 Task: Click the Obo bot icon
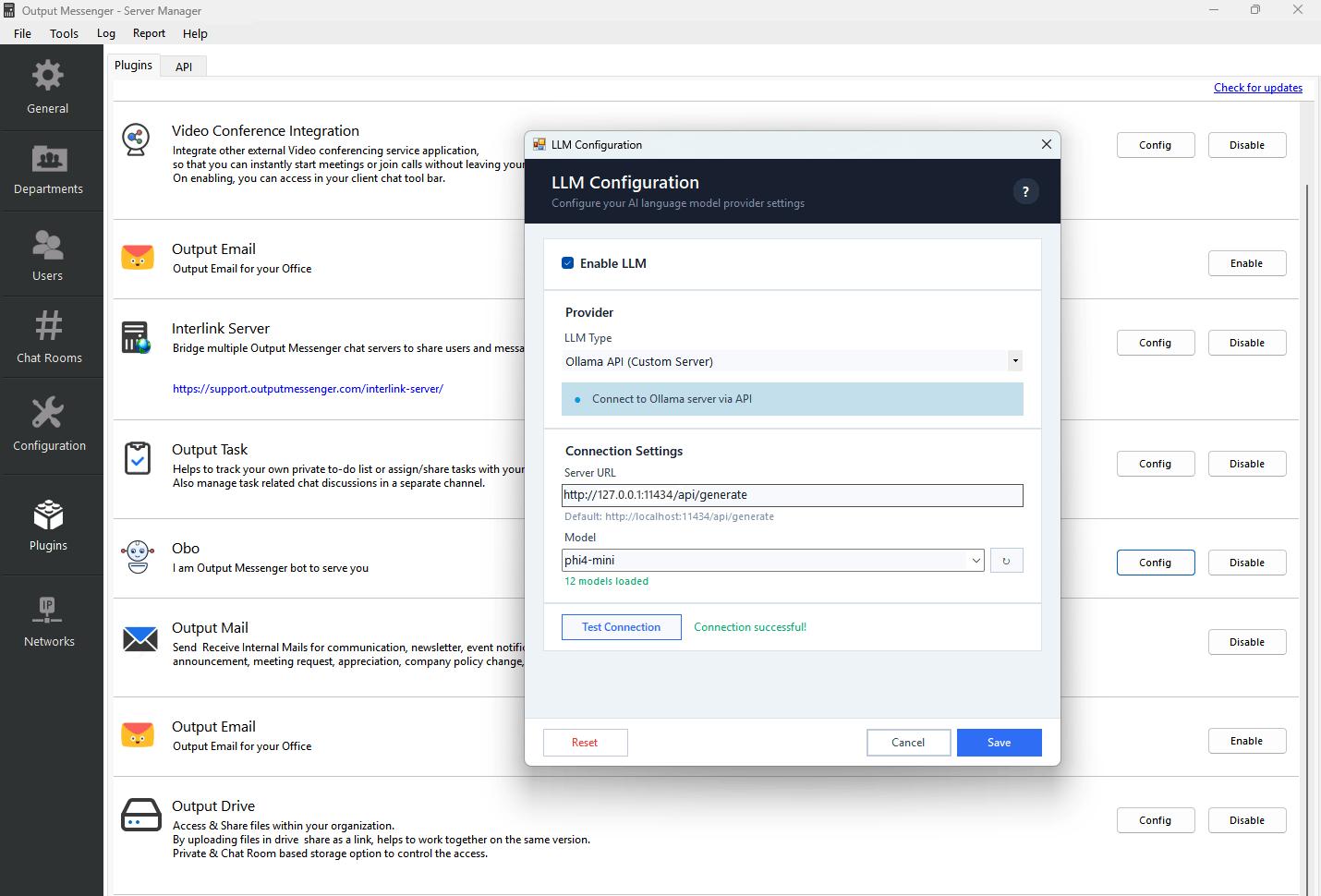click(x=138, y=557)
